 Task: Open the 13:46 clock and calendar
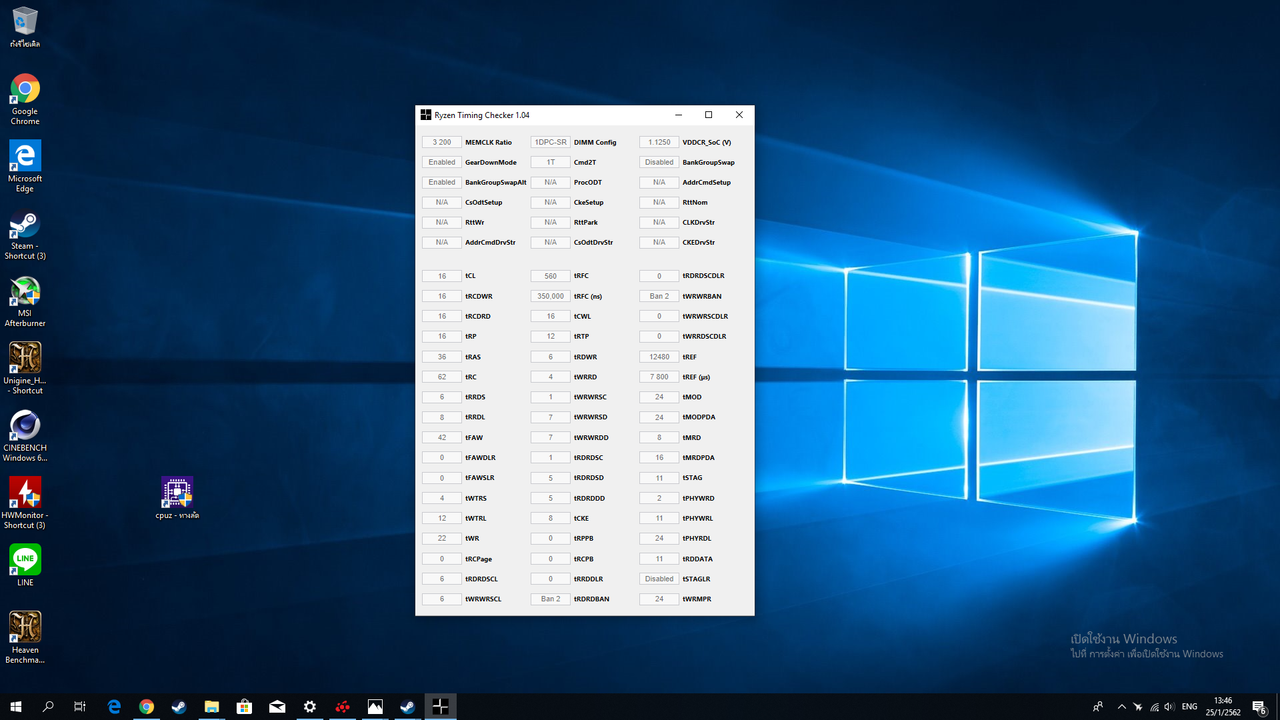tap(1223, 706)
